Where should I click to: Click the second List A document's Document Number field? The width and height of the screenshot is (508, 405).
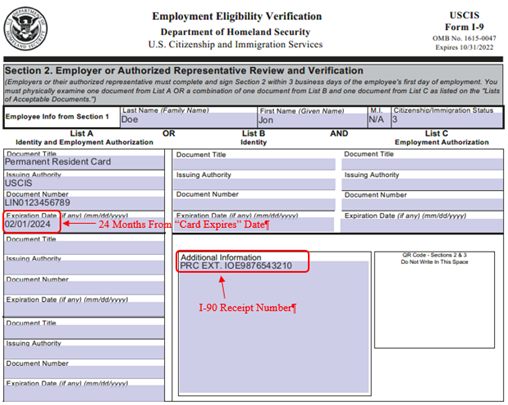(x=84, y=288)
